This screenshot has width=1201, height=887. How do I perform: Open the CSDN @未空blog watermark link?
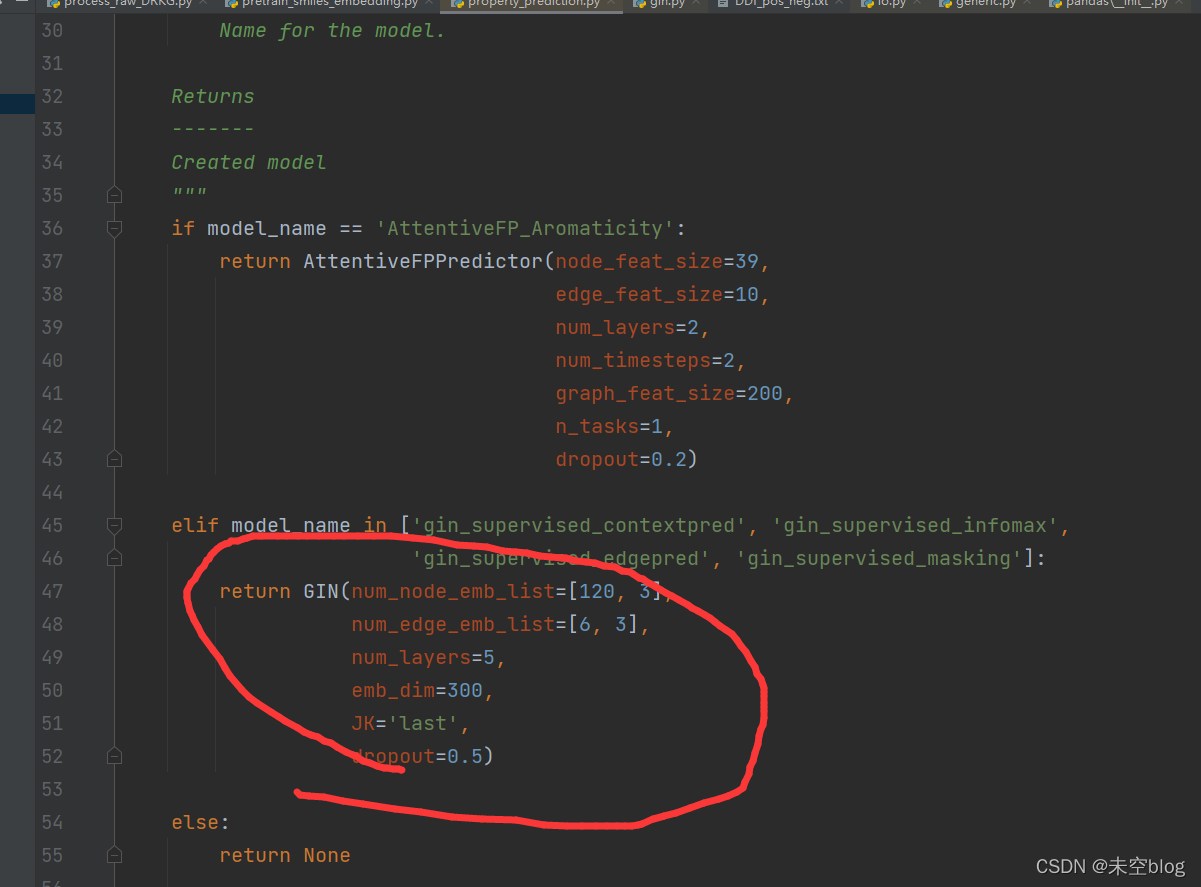1110,866
